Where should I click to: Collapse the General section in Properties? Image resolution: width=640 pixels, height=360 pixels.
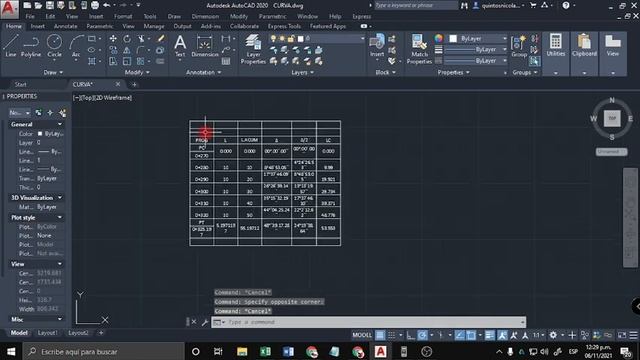pos(60,124)
